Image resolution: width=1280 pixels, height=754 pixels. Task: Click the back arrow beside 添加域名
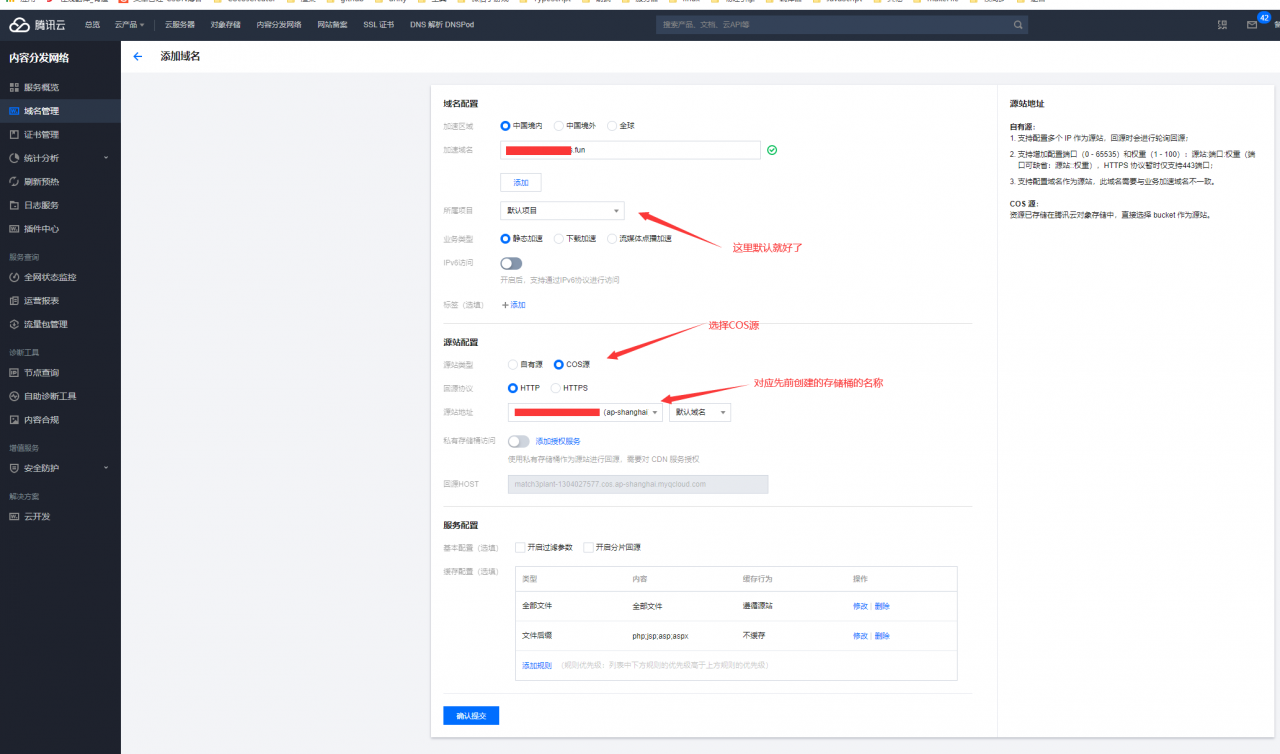tap(137, 57)
